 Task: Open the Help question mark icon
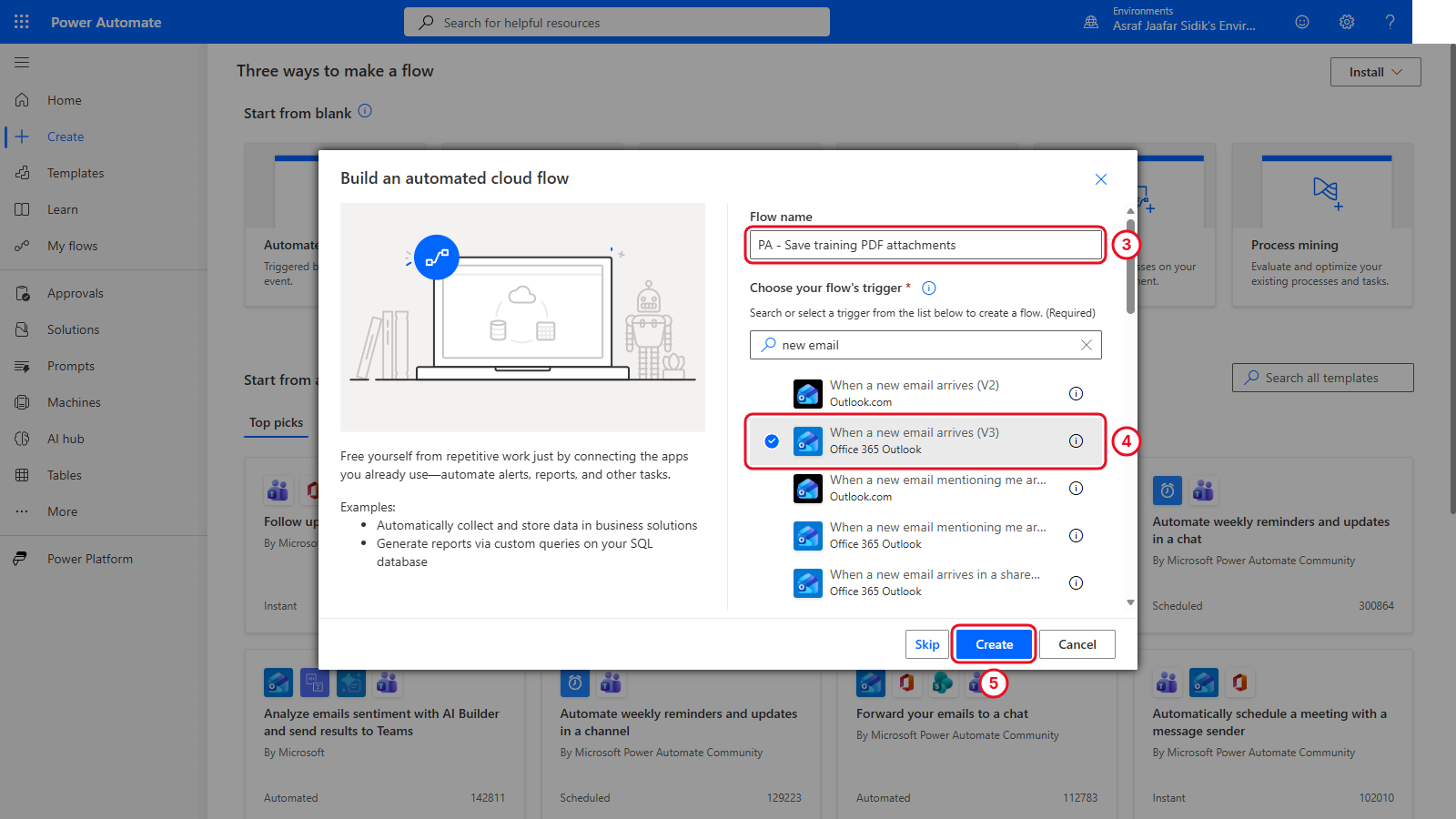point(1390,22)
